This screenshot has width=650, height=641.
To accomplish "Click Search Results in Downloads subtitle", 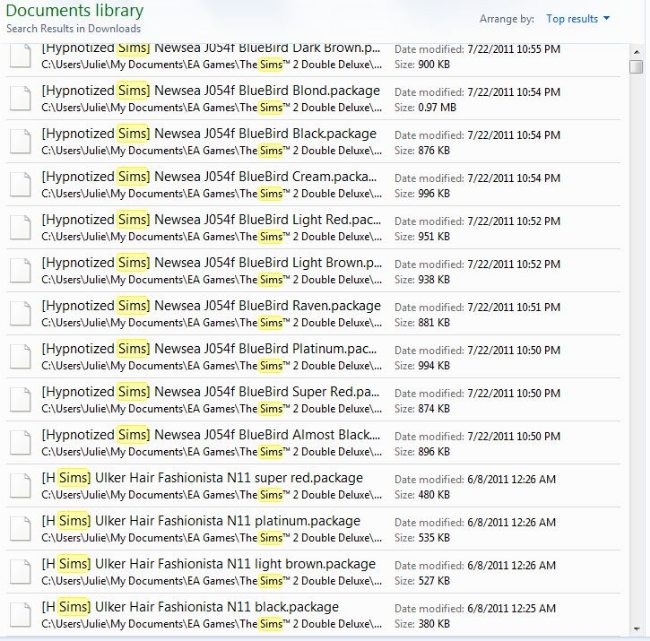I will pos(73,29).
